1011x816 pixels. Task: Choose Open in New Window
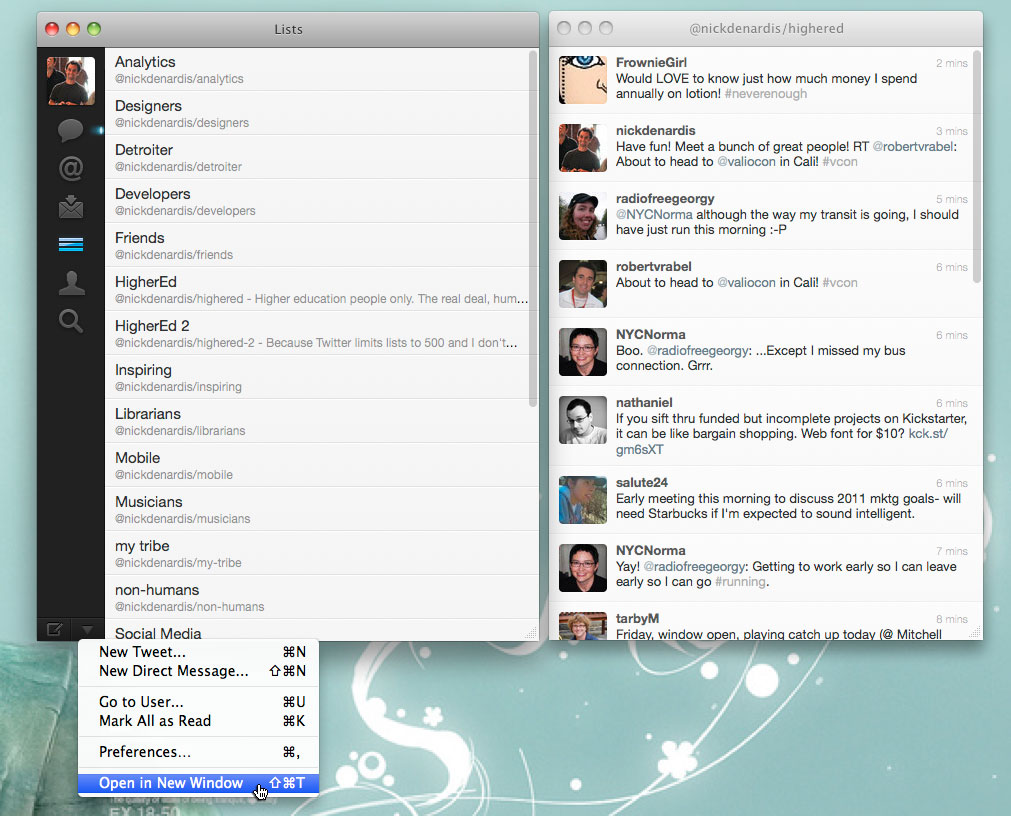pyautogui.click(x=199, y=783)
